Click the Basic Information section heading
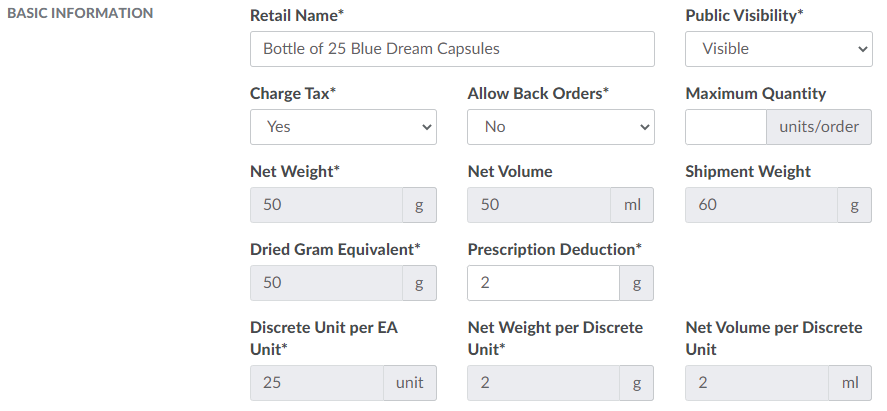This screenshot has height=411, width=887. [80, 14]
